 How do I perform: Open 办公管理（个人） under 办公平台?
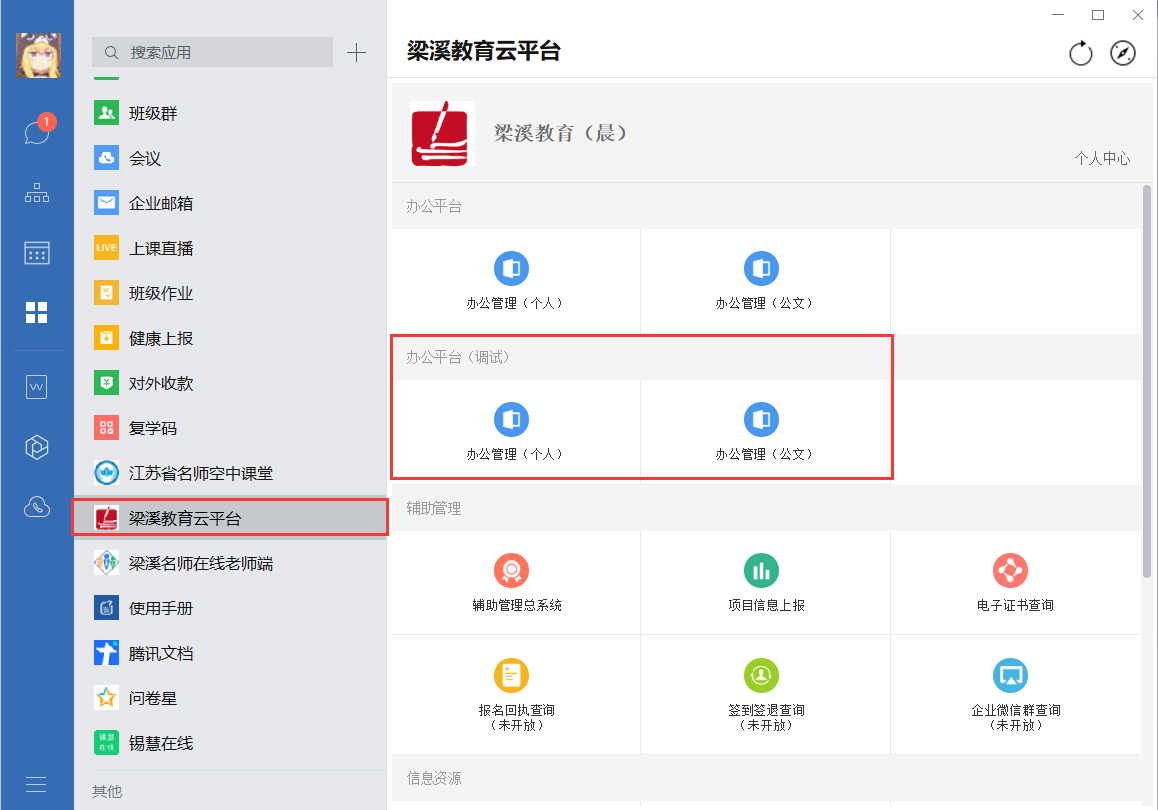(x=515, y=281)
